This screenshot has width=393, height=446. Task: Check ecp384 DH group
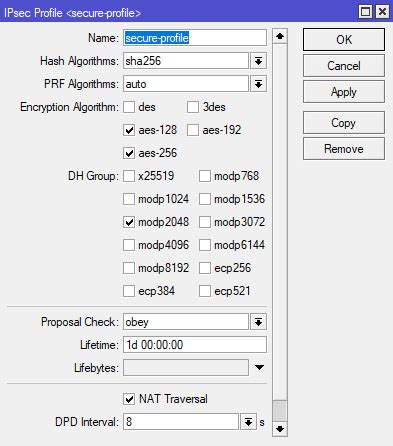(x=129, y=291)
